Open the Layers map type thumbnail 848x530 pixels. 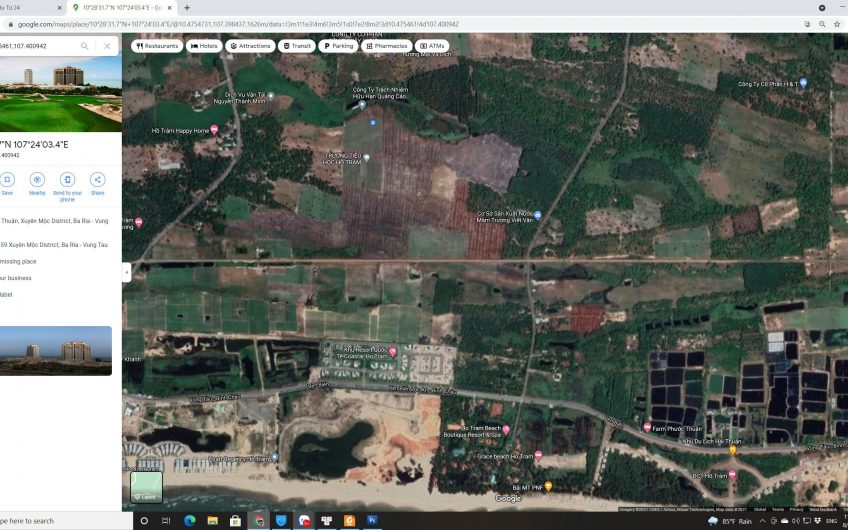146,487
